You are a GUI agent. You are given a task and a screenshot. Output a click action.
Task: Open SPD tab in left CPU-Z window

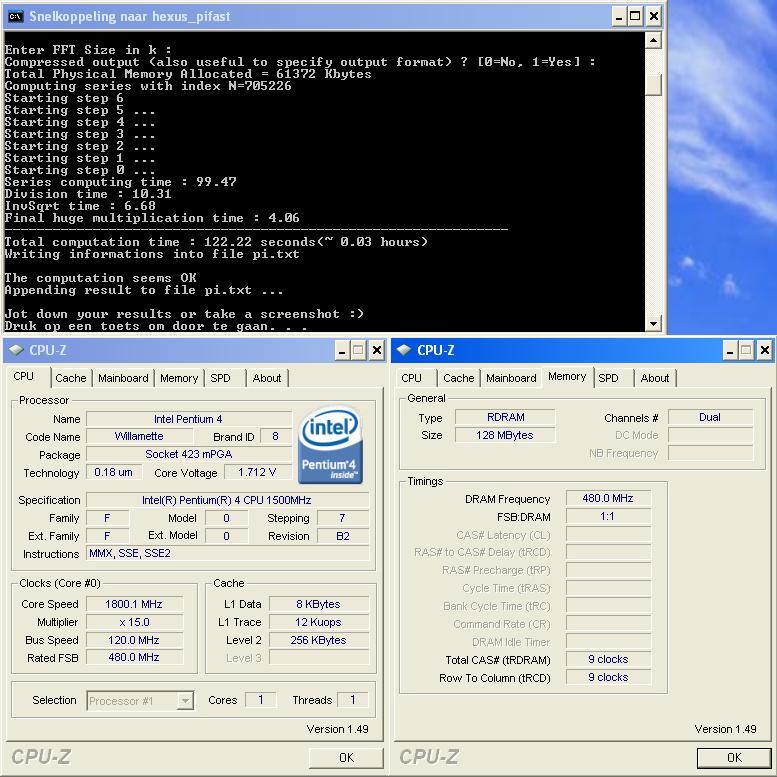[x=221, y=378]
